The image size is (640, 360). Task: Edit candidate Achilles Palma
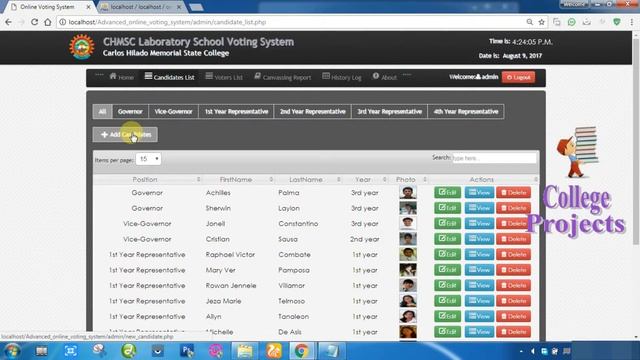point(447,192)
